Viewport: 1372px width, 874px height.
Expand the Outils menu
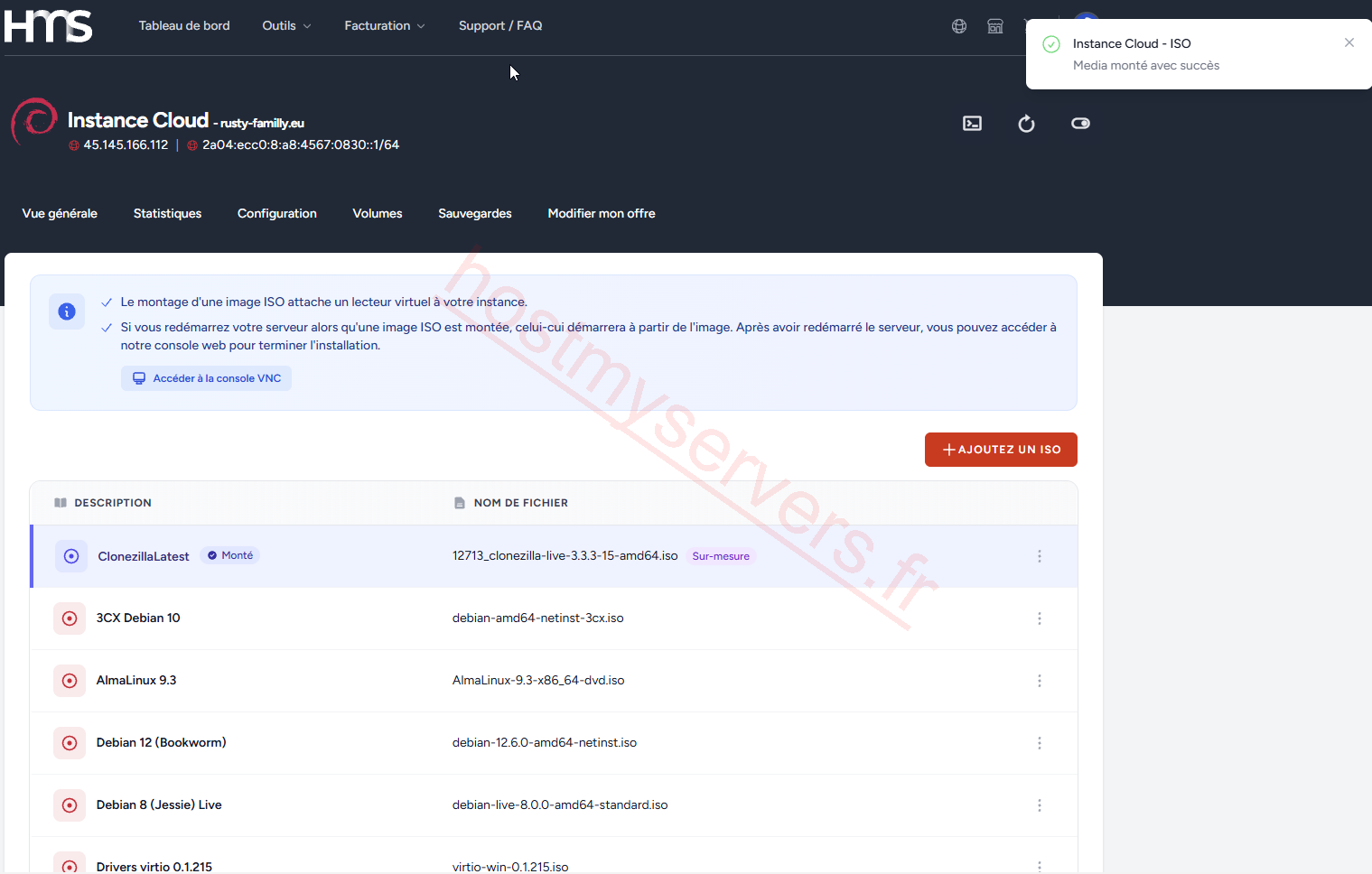coord(286,25)
